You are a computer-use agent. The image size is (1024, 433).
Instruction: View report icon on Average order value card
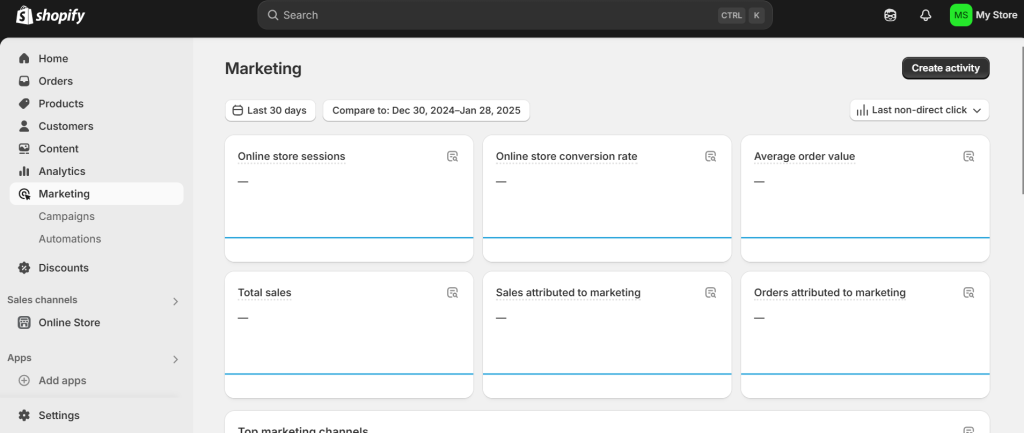[x=969, y=156]
